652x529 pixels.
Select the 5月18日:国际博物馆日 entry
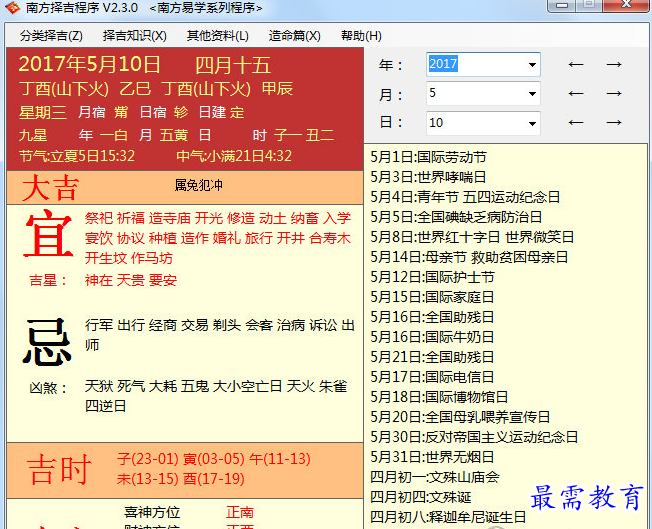tap(439, 397)
